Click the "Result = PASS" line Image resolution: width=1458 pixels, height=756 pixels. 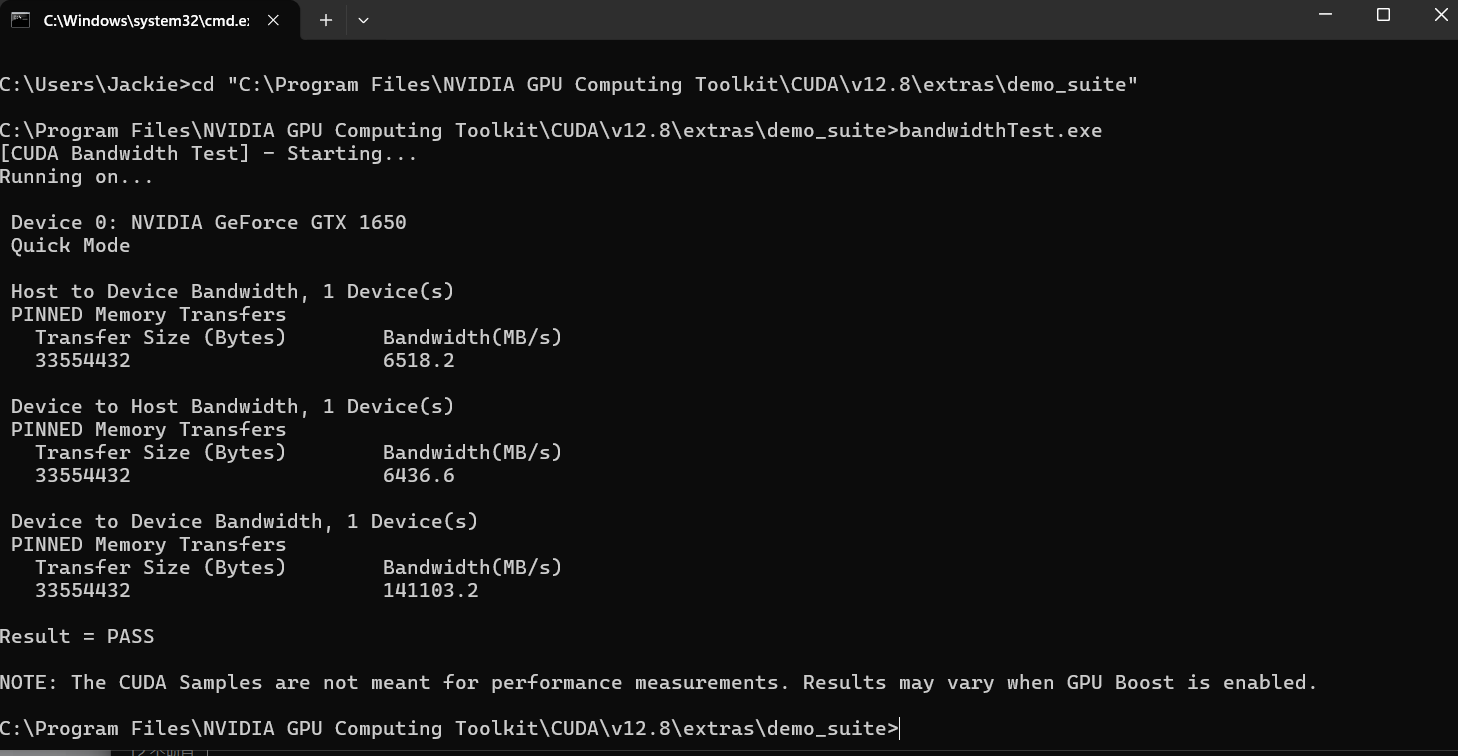77,637
